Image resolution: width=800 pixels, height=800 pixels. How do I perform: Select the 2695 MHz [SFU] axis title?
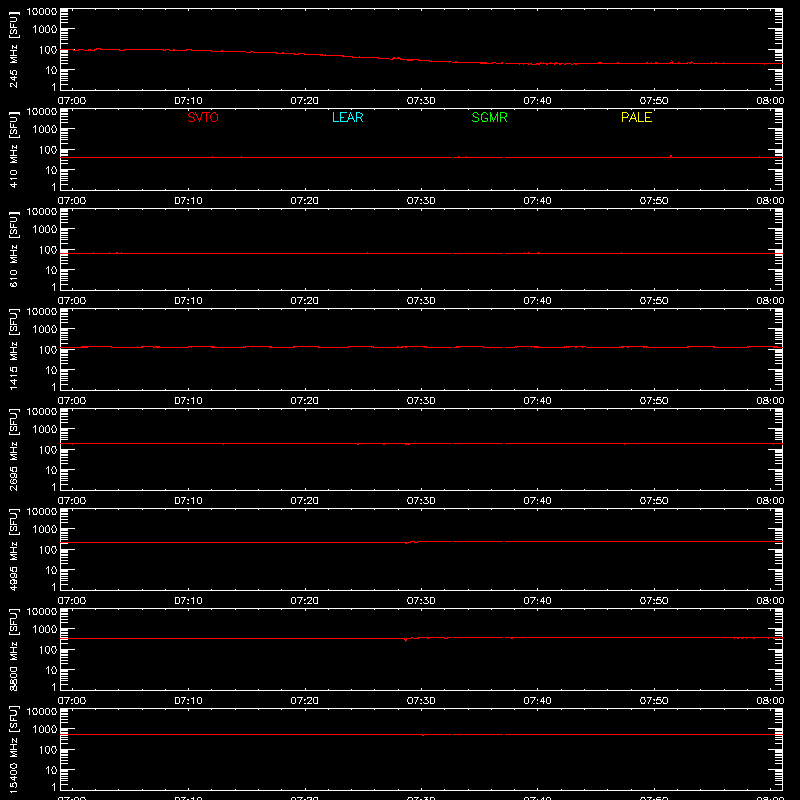tap(14, 449)
